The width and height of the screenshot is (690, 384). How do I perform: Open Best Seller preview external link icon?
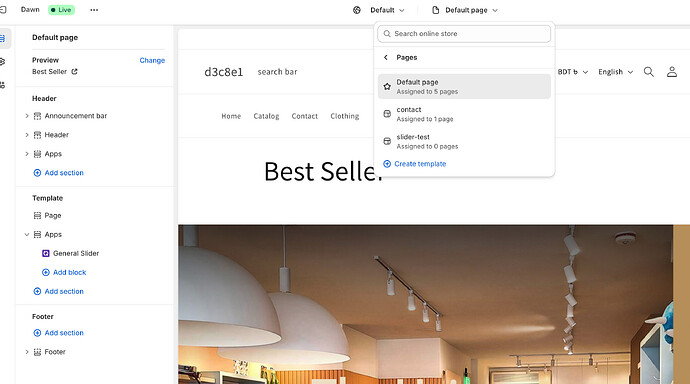[x=74, y=71]
